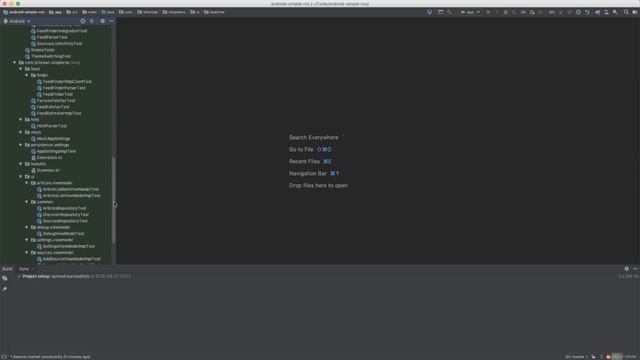The image size is (640, 360).
Task: Hide the Project tool window
Action: pyautogui.click(x=111, y=21)
